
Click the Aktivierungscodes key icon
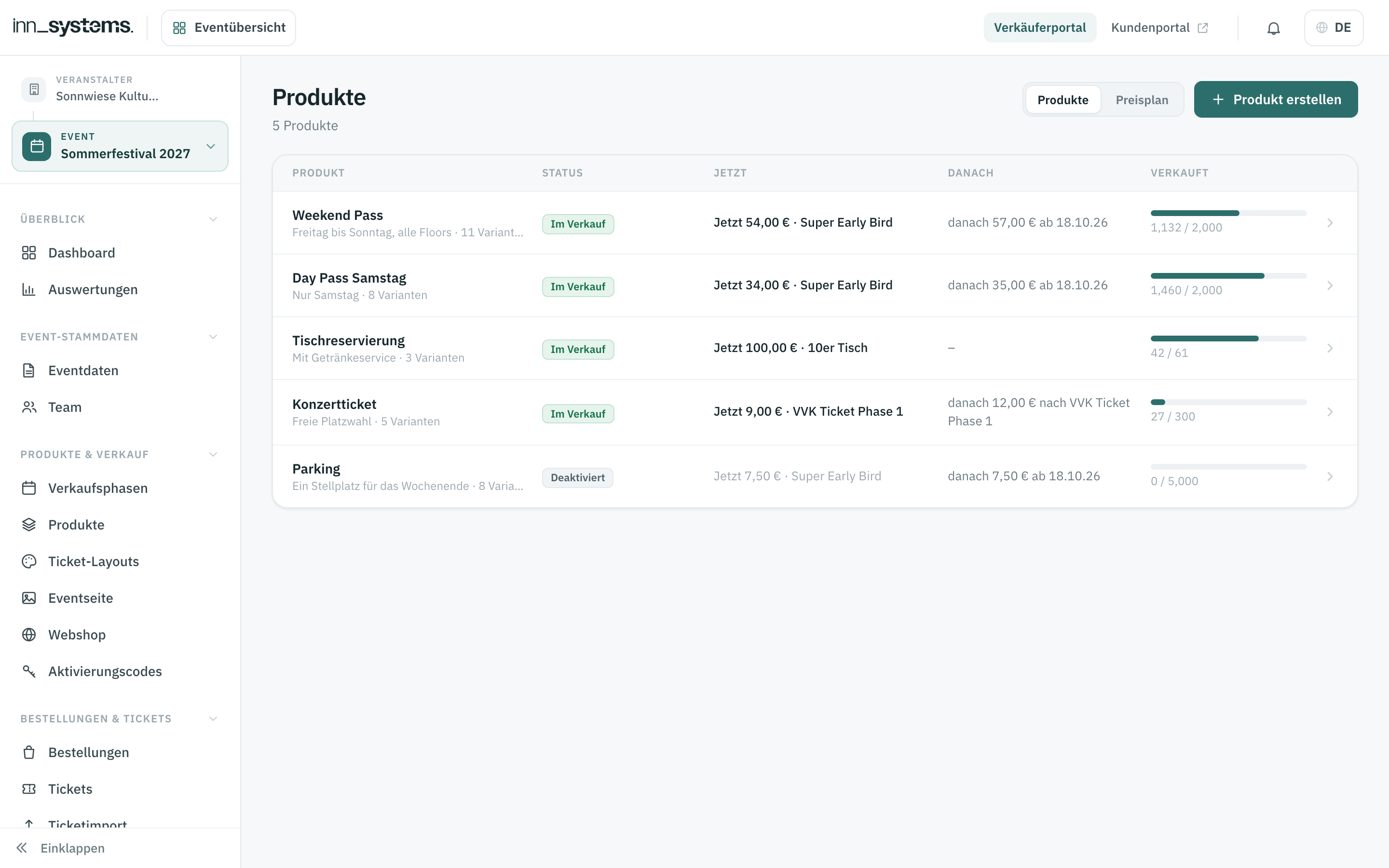coord(29,671)
